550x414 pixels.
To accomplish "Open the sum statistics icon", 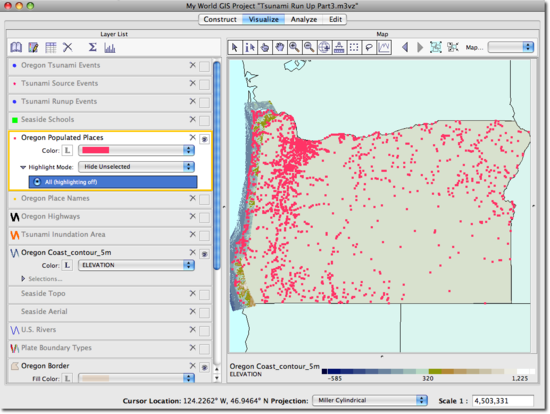I will [x=92, y=47].
